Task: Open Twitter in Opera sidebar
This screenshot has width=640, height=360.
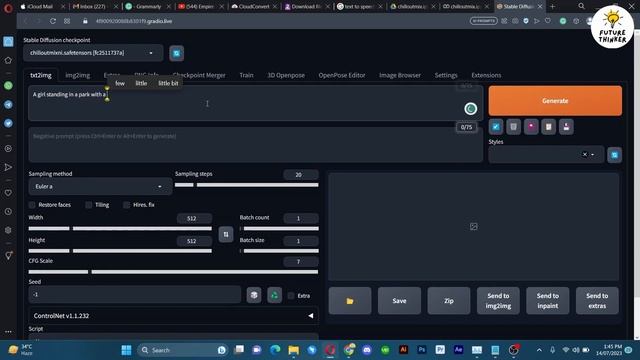Action: [8, 123]
